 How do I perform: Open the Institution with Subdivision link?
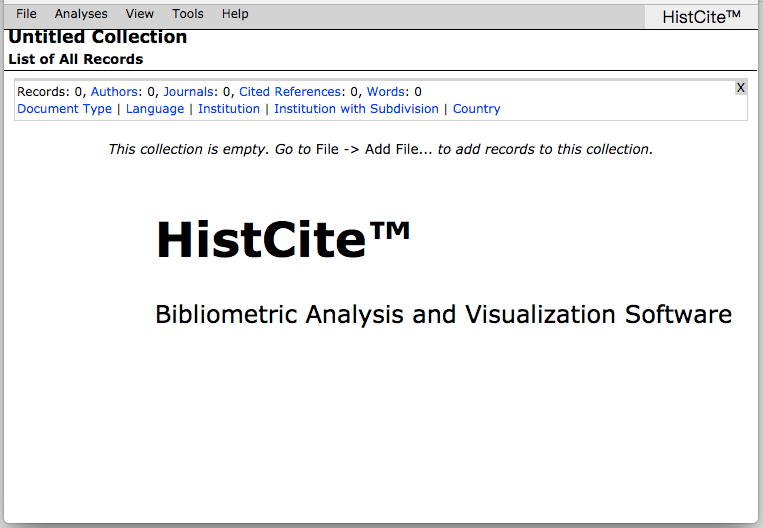[356, 109]
